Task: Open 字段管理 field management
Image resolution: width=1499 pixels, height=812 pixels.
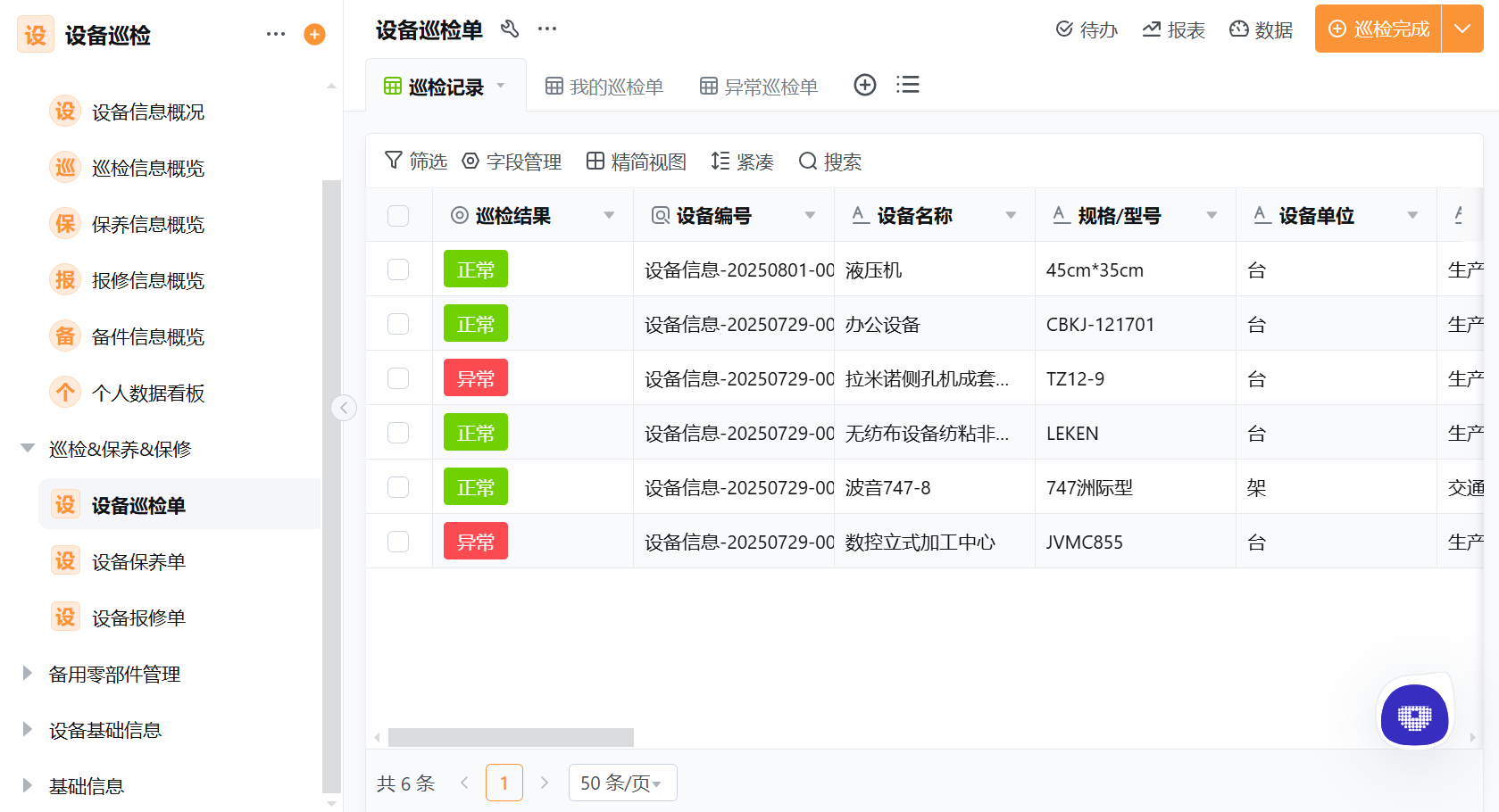Action: [512, 162]
